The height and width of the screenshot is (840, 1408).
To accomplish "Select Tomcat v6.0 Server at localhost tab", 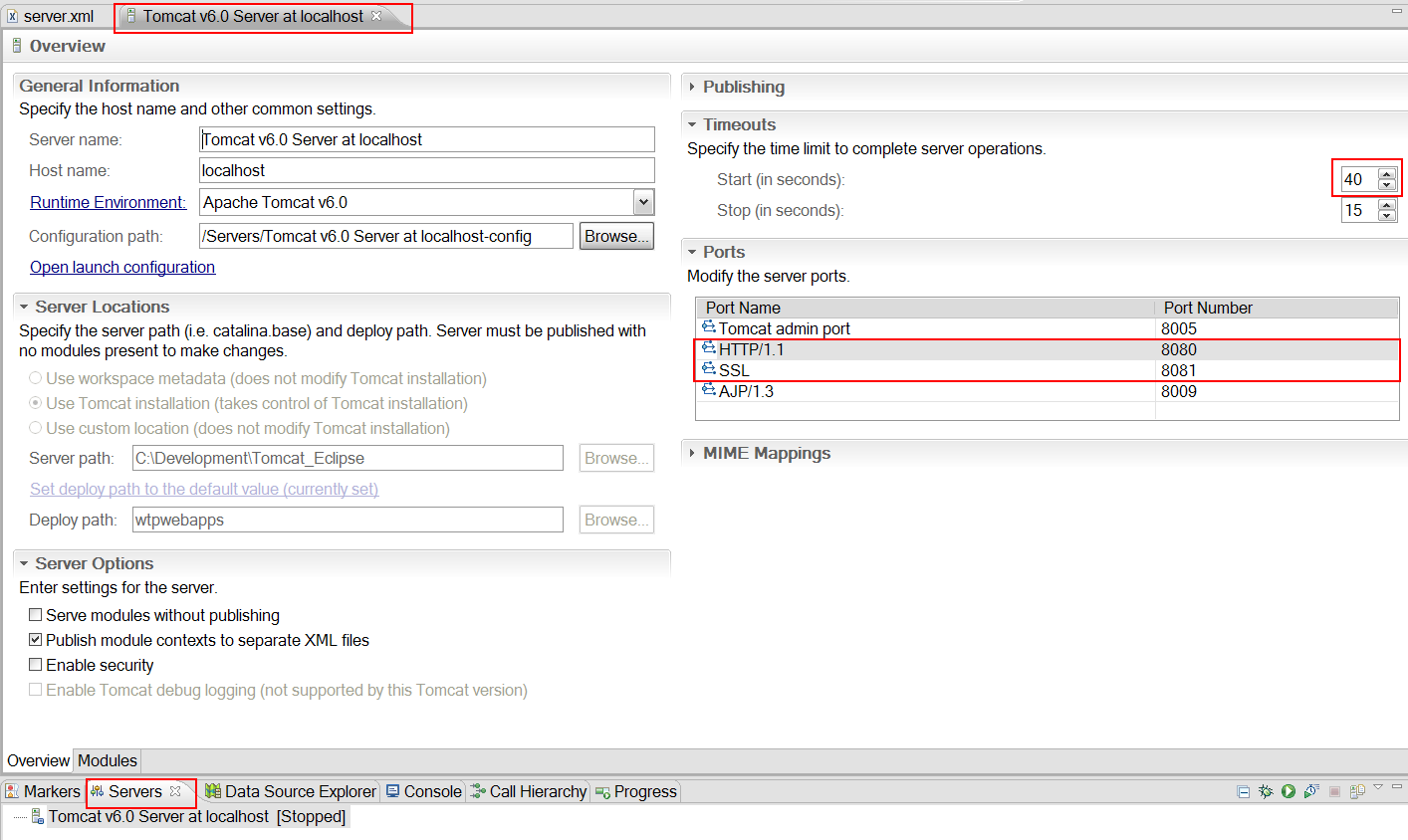I will [253, 16].
